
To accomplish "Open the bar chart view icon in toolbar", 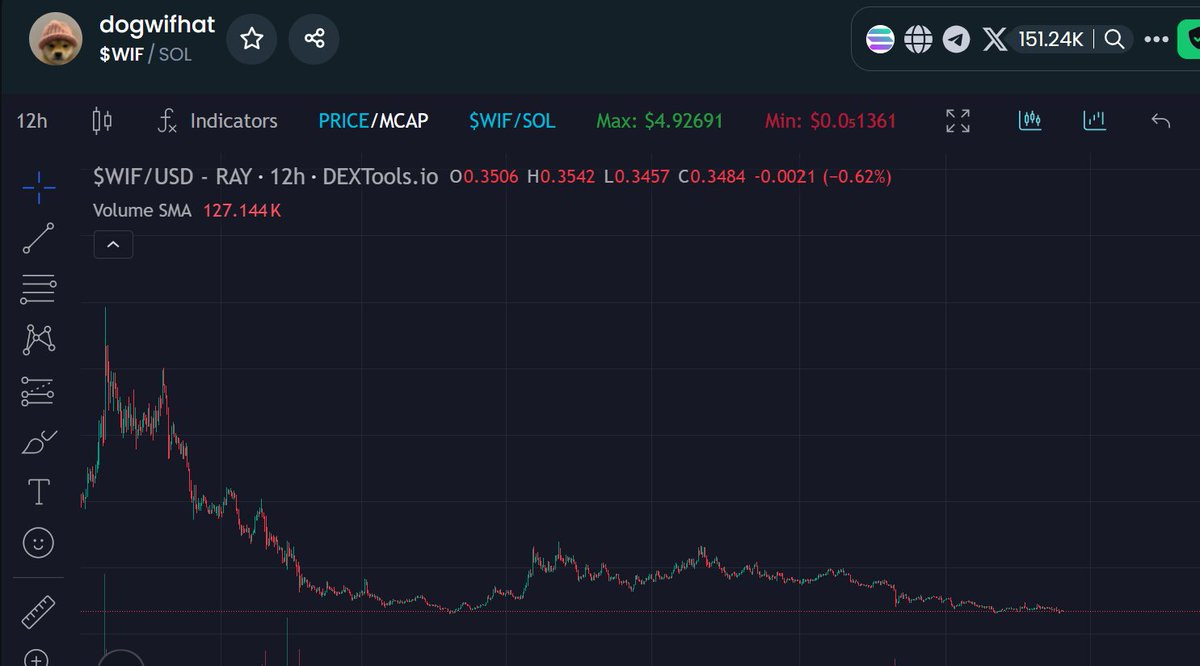I will pyautogui.click(x=1095, y=121).
